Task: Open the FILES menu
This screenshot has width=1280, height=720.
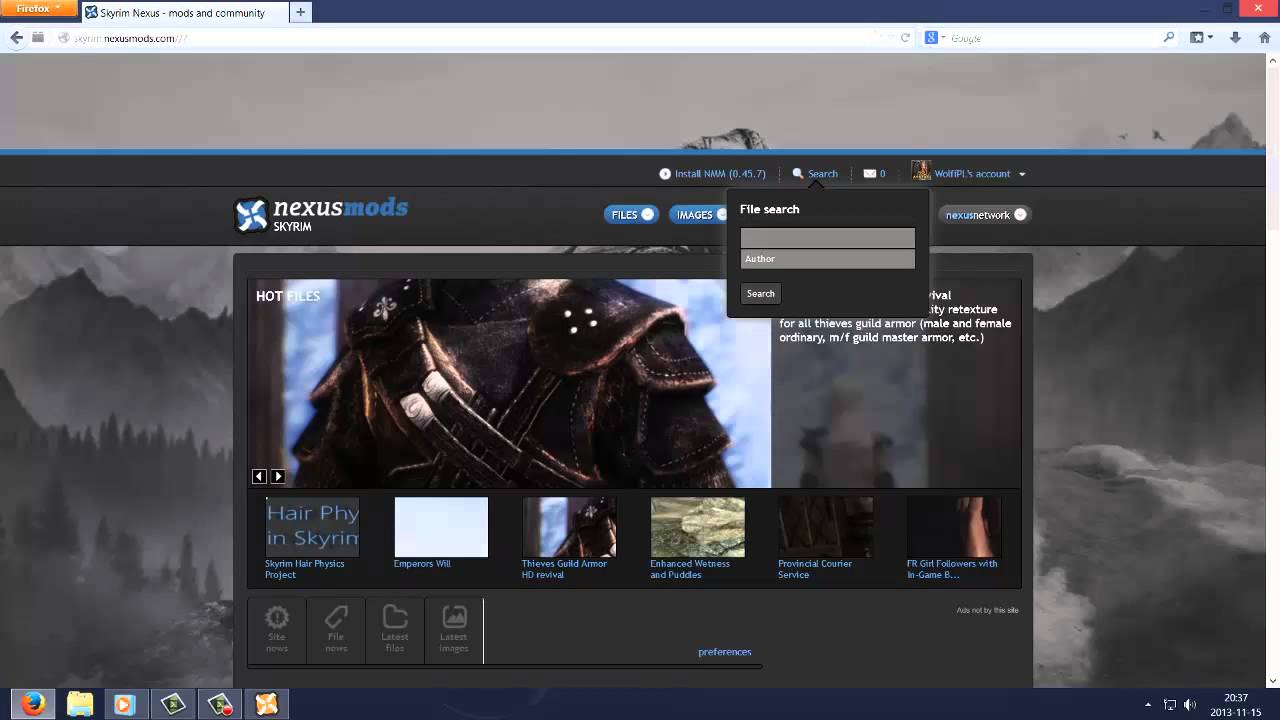Action: coord(632,215)
